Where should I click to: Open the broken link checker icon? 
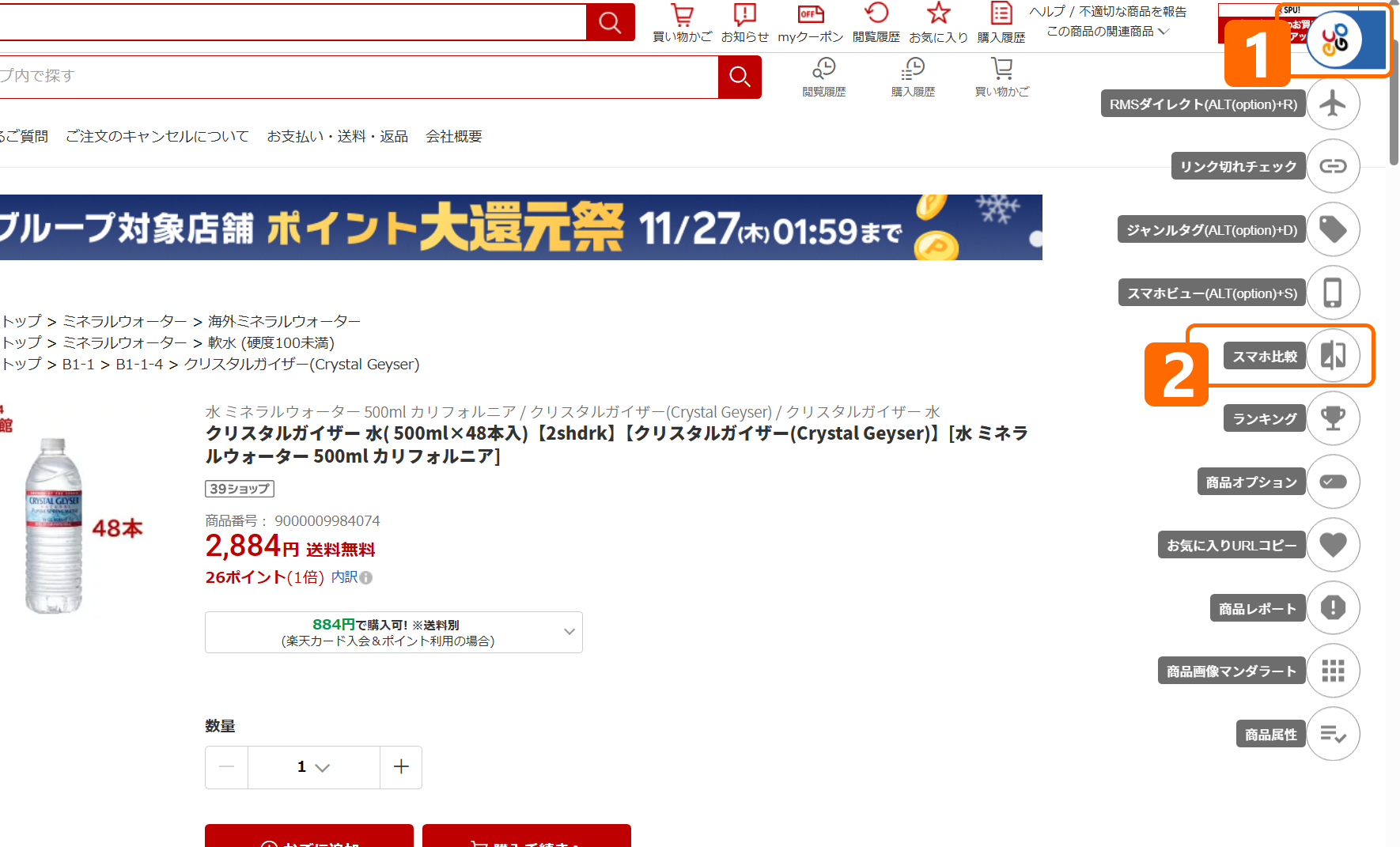coord(1333,166)
